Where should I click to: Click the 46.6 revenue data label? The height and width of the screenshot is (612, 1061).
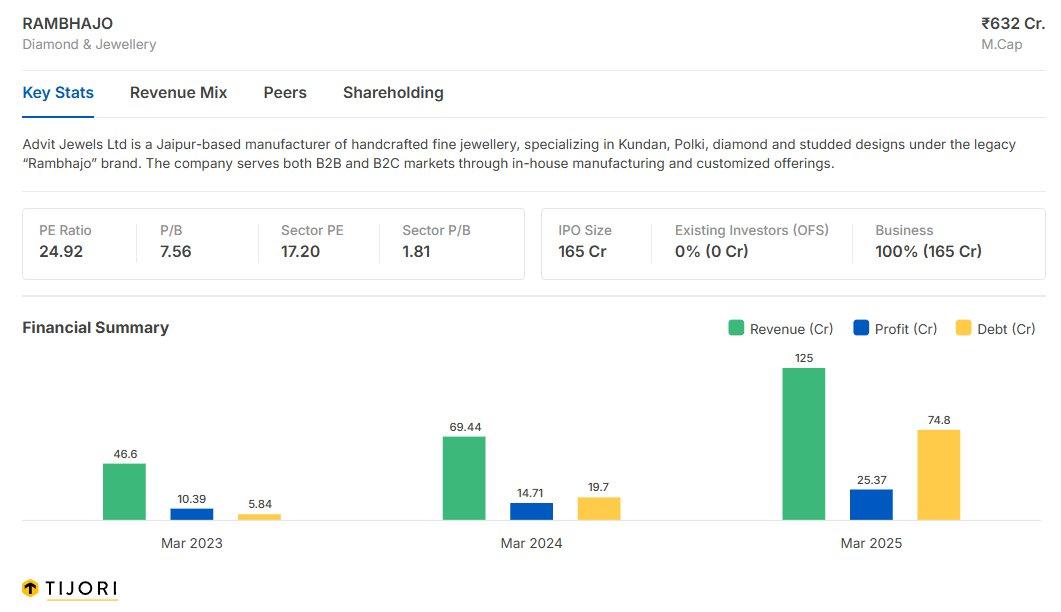(125, 454)
